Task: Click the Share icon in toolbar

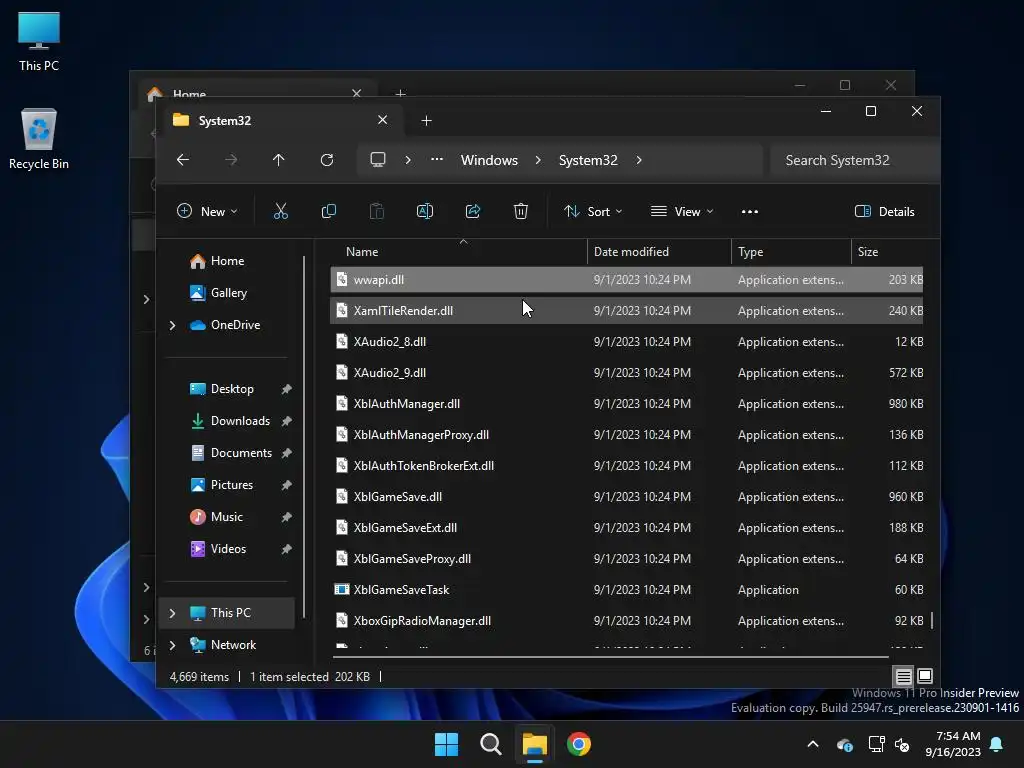Action: [x=473, y=212]
